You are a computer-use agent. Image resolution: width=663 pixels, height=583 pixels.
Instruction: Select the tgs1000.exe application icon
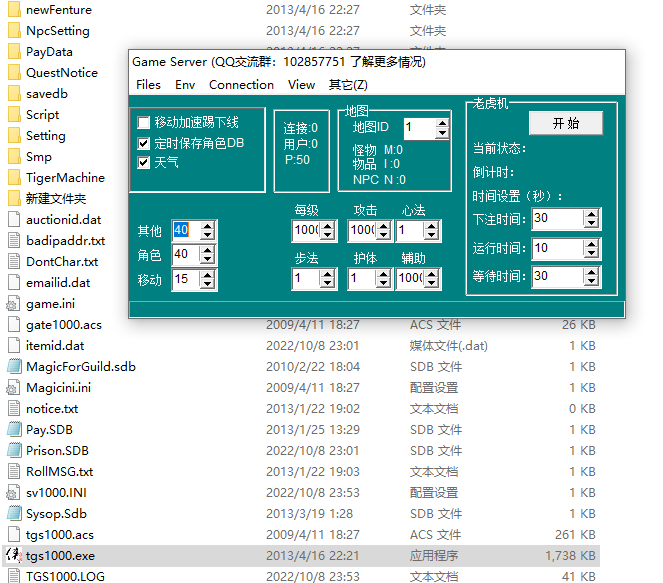coord(14,556)
